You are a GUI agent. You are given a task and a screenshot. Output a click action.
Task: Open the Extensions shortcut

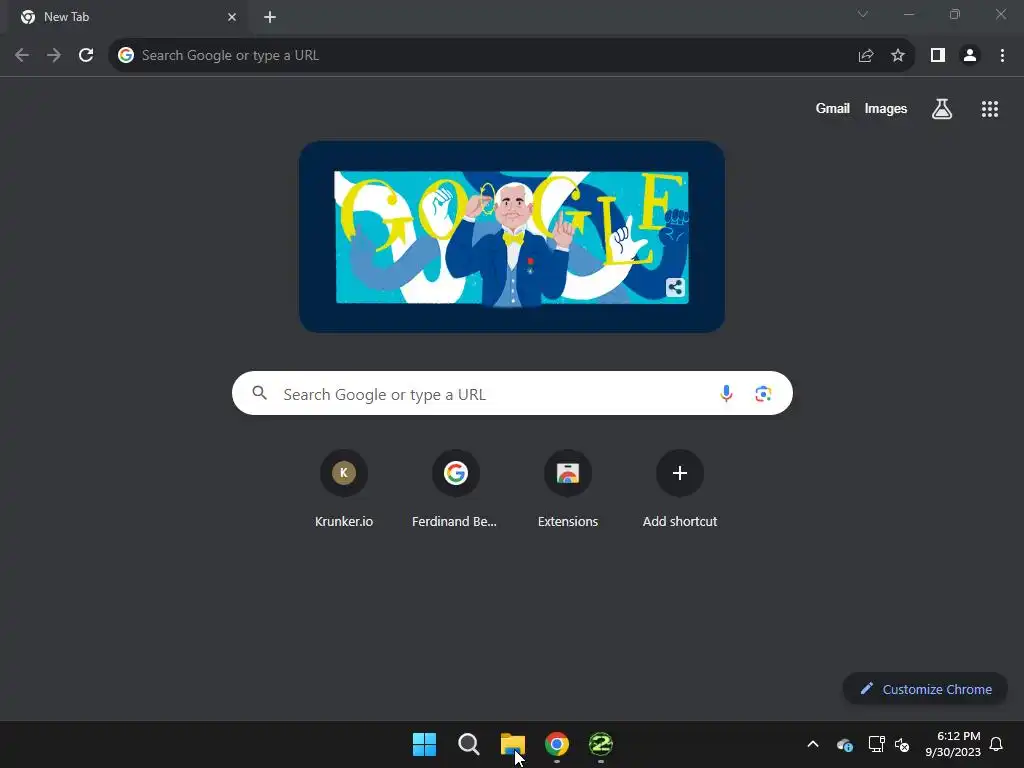point(568,488)
